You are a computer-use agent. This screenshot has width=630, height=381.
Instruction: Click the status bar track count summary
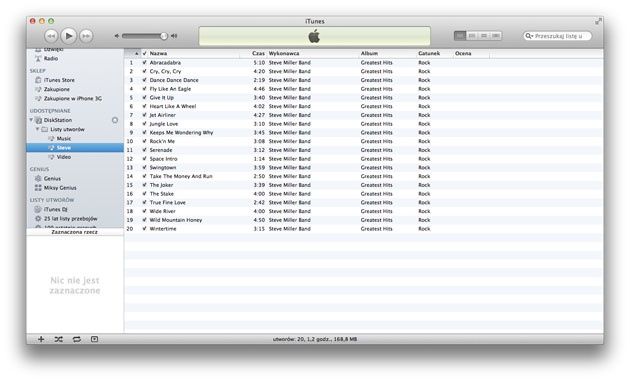pos(315,339)
